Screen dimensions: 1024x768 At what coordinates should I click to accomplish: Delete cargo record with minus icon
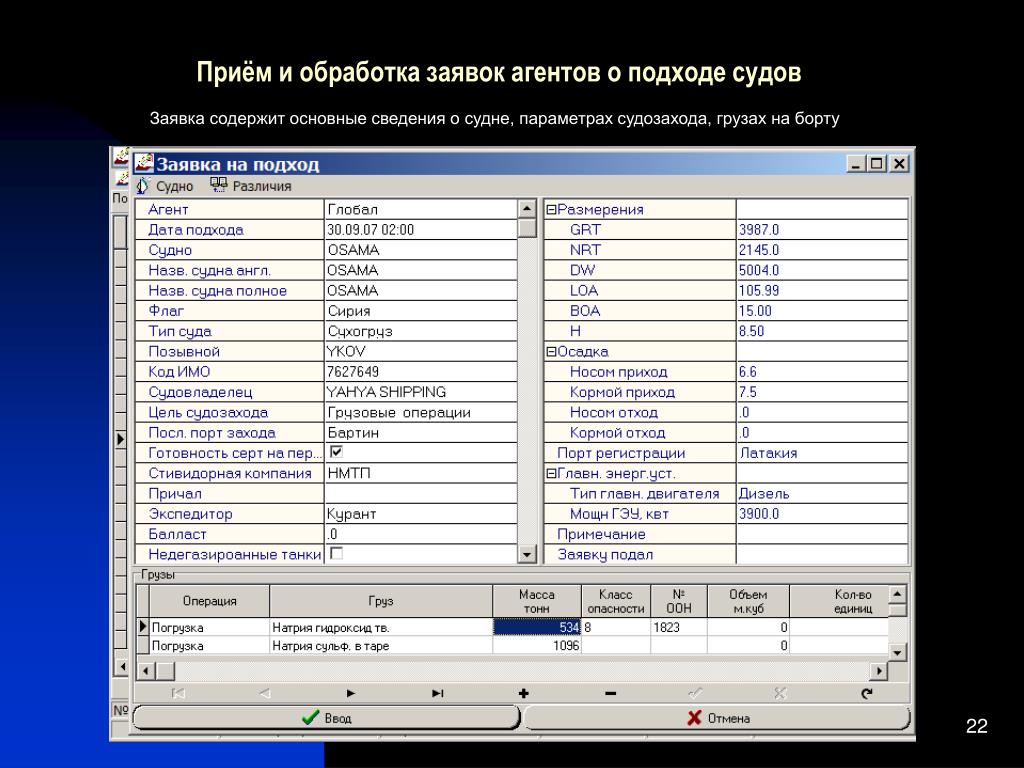[610, 694]
